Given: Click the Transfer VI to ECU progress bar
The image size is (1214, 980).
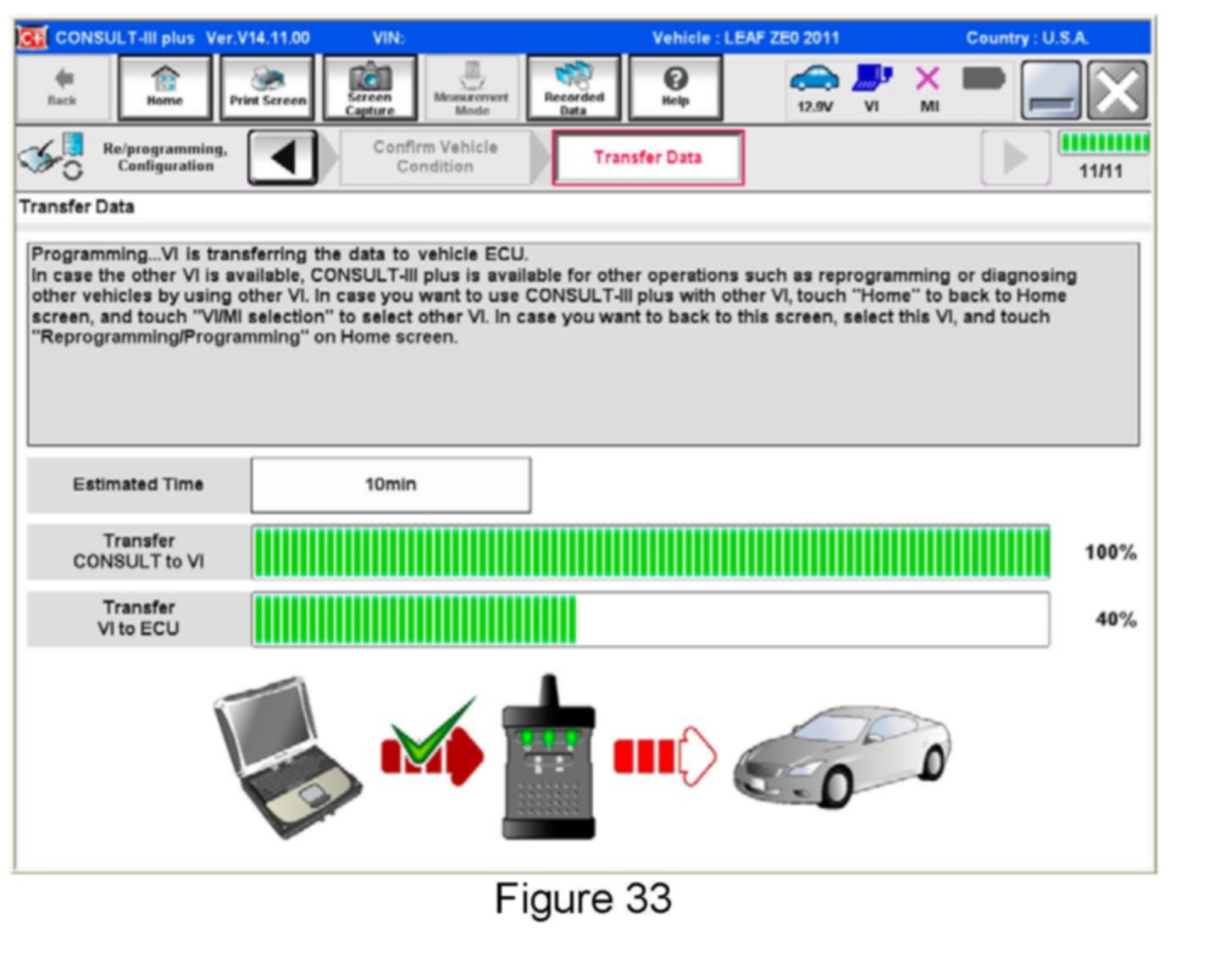Looking at the screenshot, I should click(650, 619).
